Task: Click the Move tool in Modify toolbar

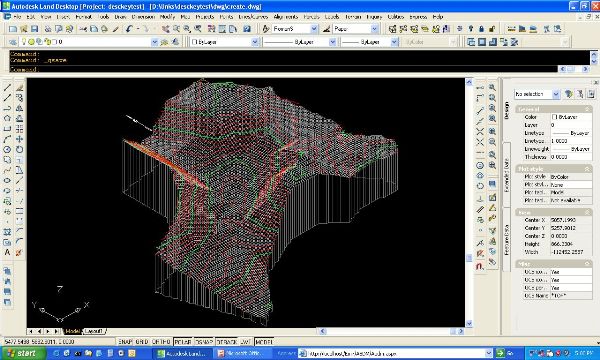Action: (x=19, y=139)
